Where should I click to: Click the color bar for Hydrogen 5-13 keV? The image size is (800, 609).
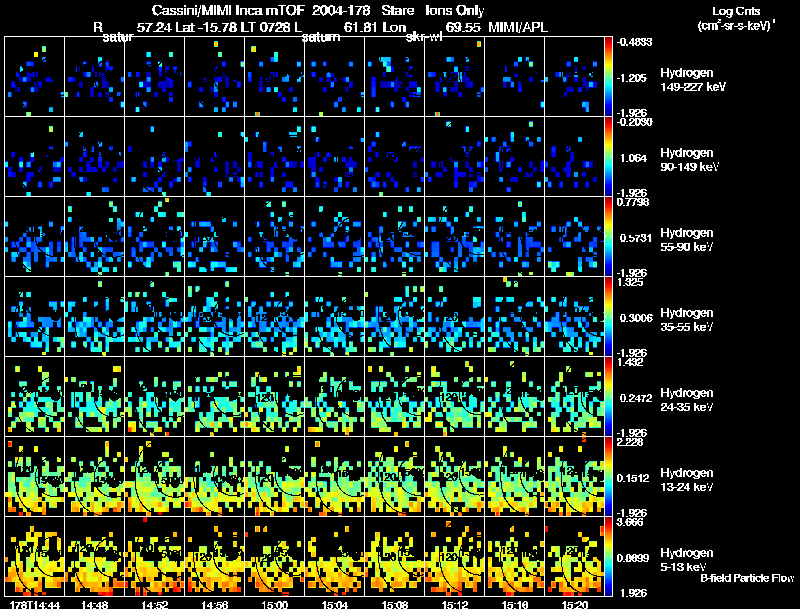coord(610,556)
